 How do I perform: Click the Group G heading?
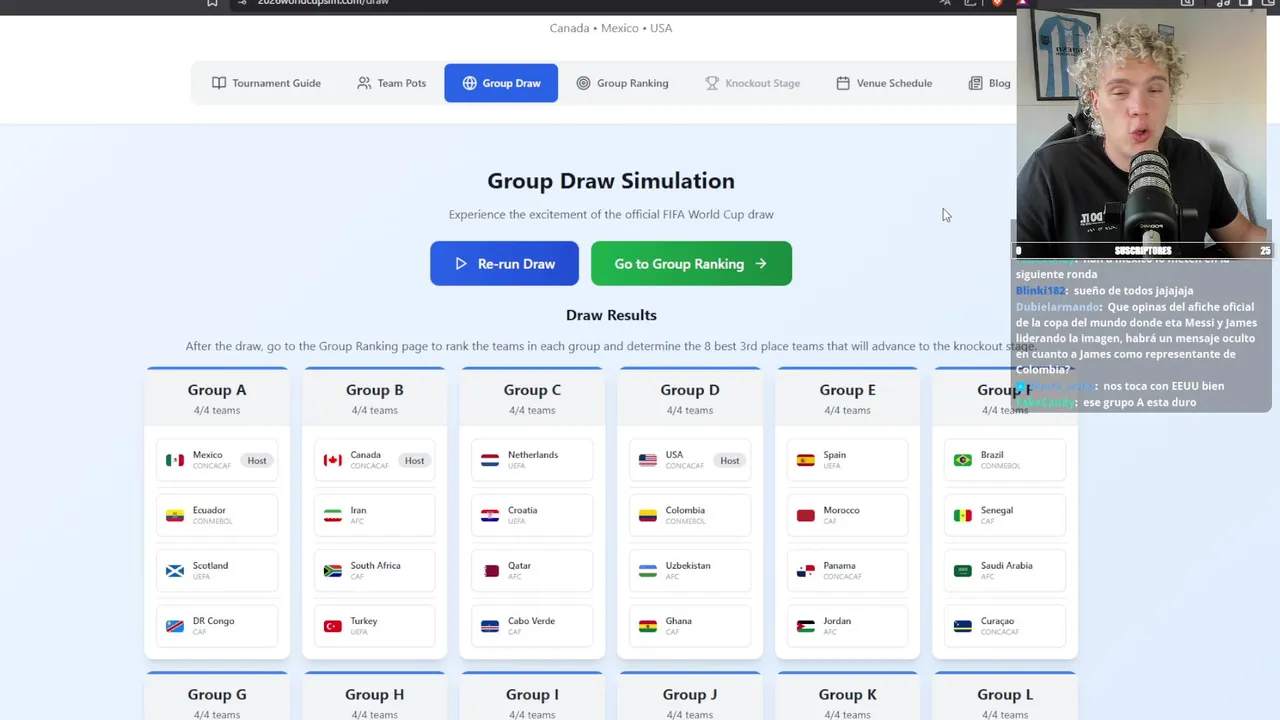click(x=217, y=695)
